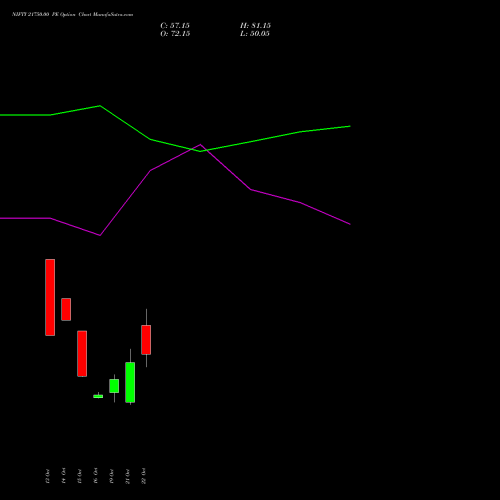Select the tallest green candlestick above 21 Oct
Screen dimensions: 500x500
(130, 382)
